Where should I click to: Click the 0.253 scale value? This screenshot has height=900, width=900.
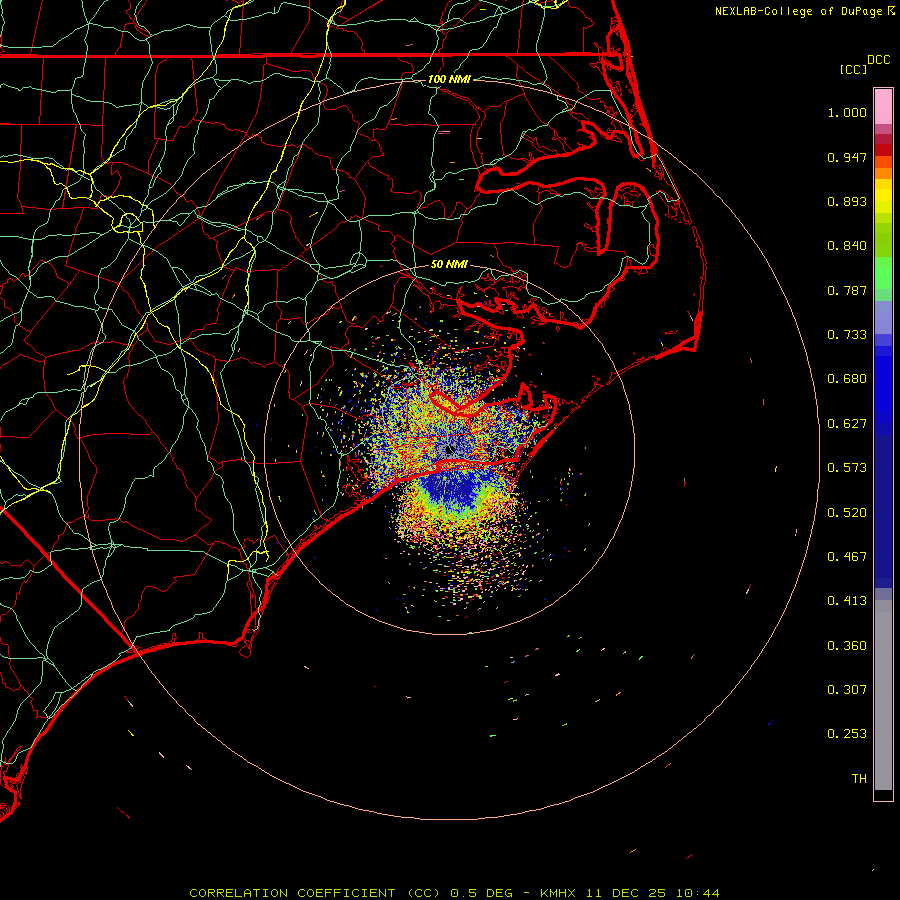[847, 734]
